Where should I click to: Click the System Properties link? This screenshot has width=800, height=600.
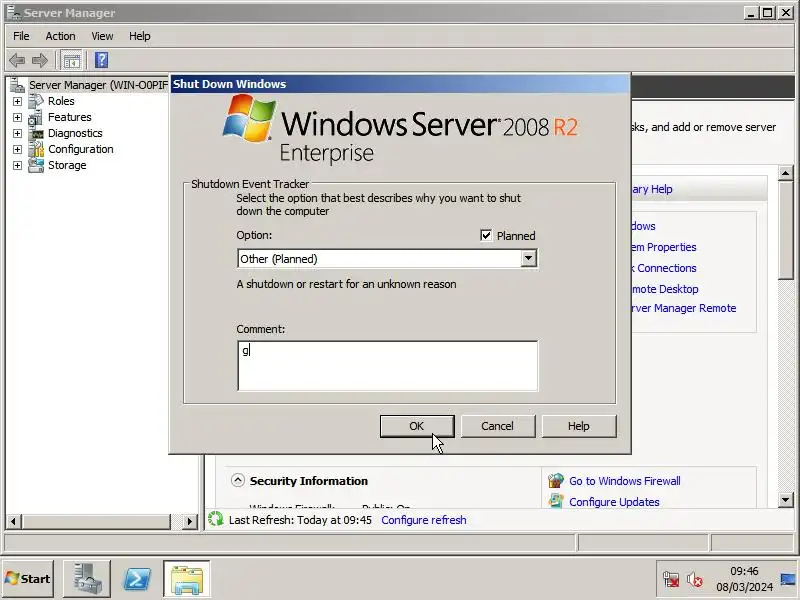[x=664, y=247]
